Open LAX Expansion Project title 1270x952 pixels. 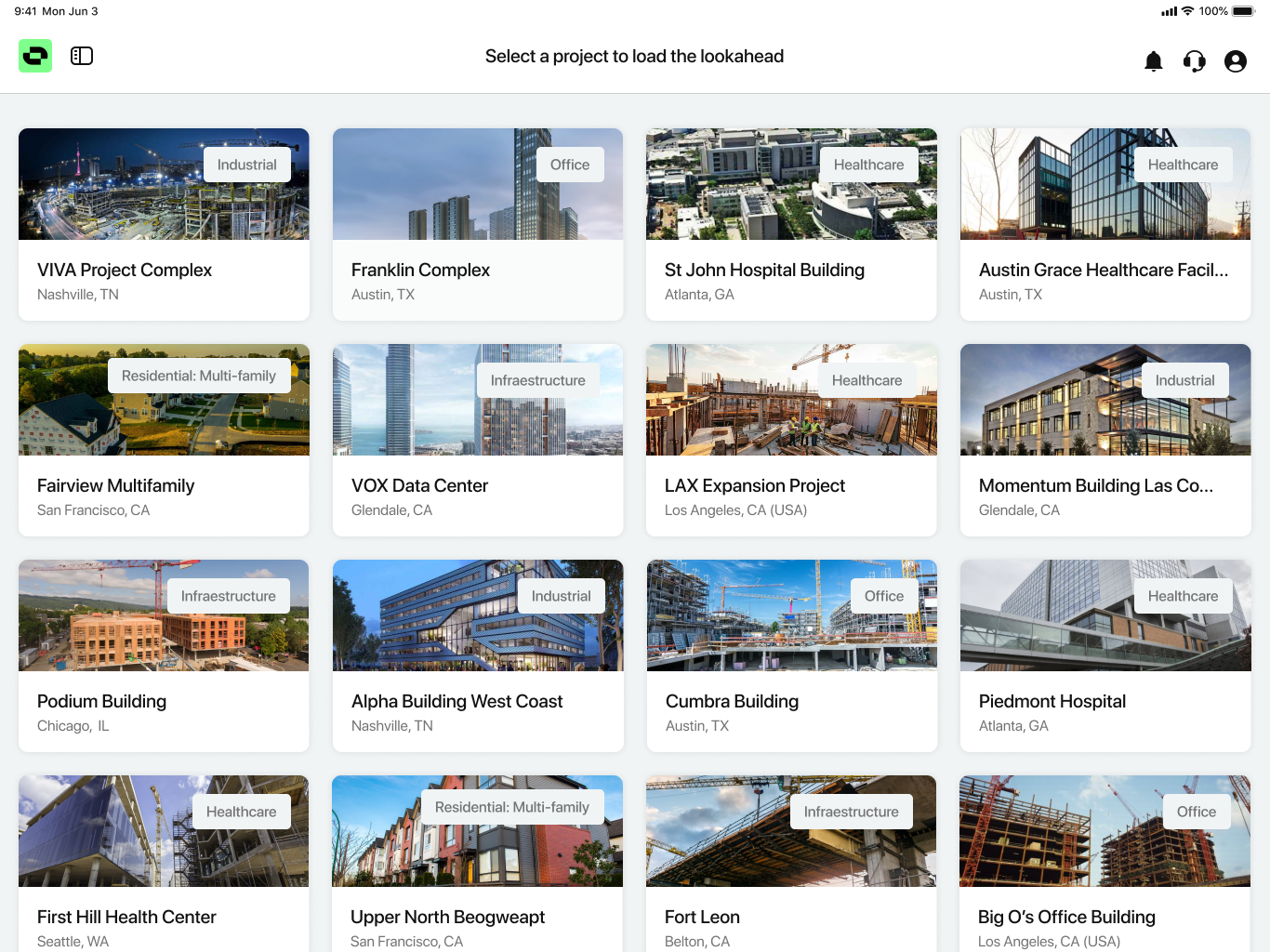pos(755,485)
